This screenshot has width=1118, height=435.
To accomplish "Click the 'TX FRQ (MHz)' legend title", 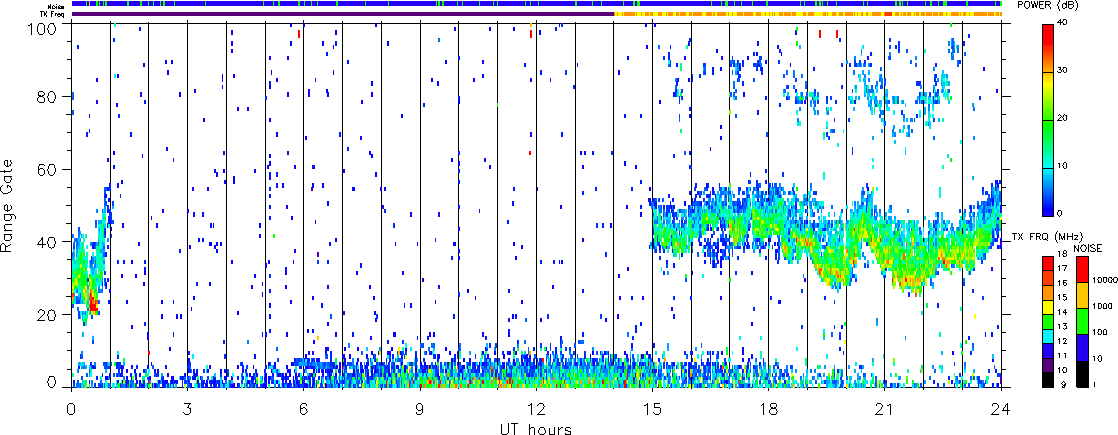I will (1047, 236).
